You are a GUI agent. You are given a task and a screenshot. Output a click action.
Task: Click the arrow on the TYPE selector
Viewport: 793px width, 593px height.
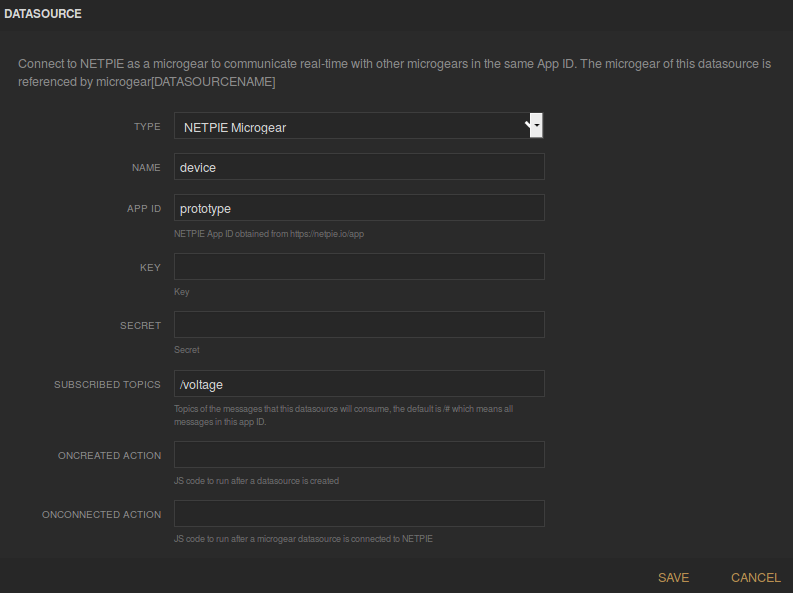(x=536, y=125)
